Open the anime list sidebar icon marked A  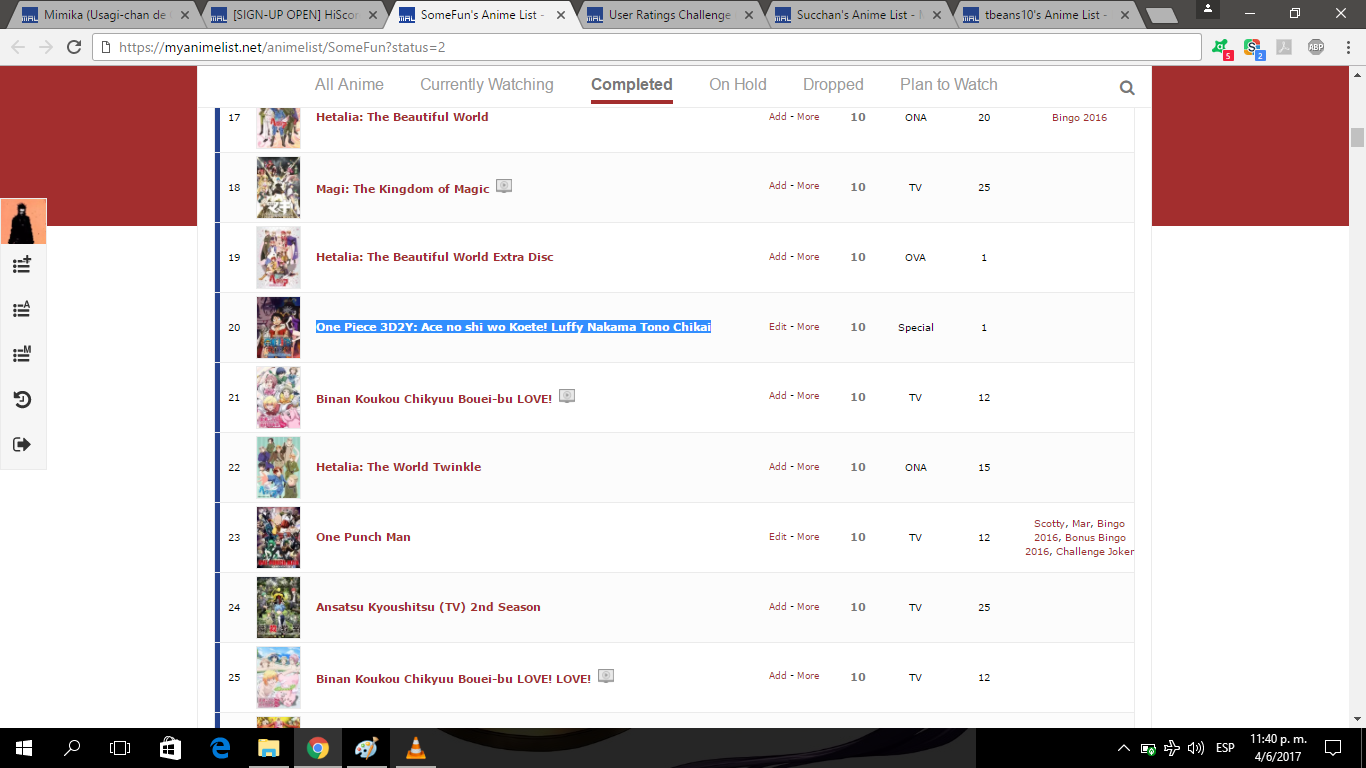[x=22, y=309]
